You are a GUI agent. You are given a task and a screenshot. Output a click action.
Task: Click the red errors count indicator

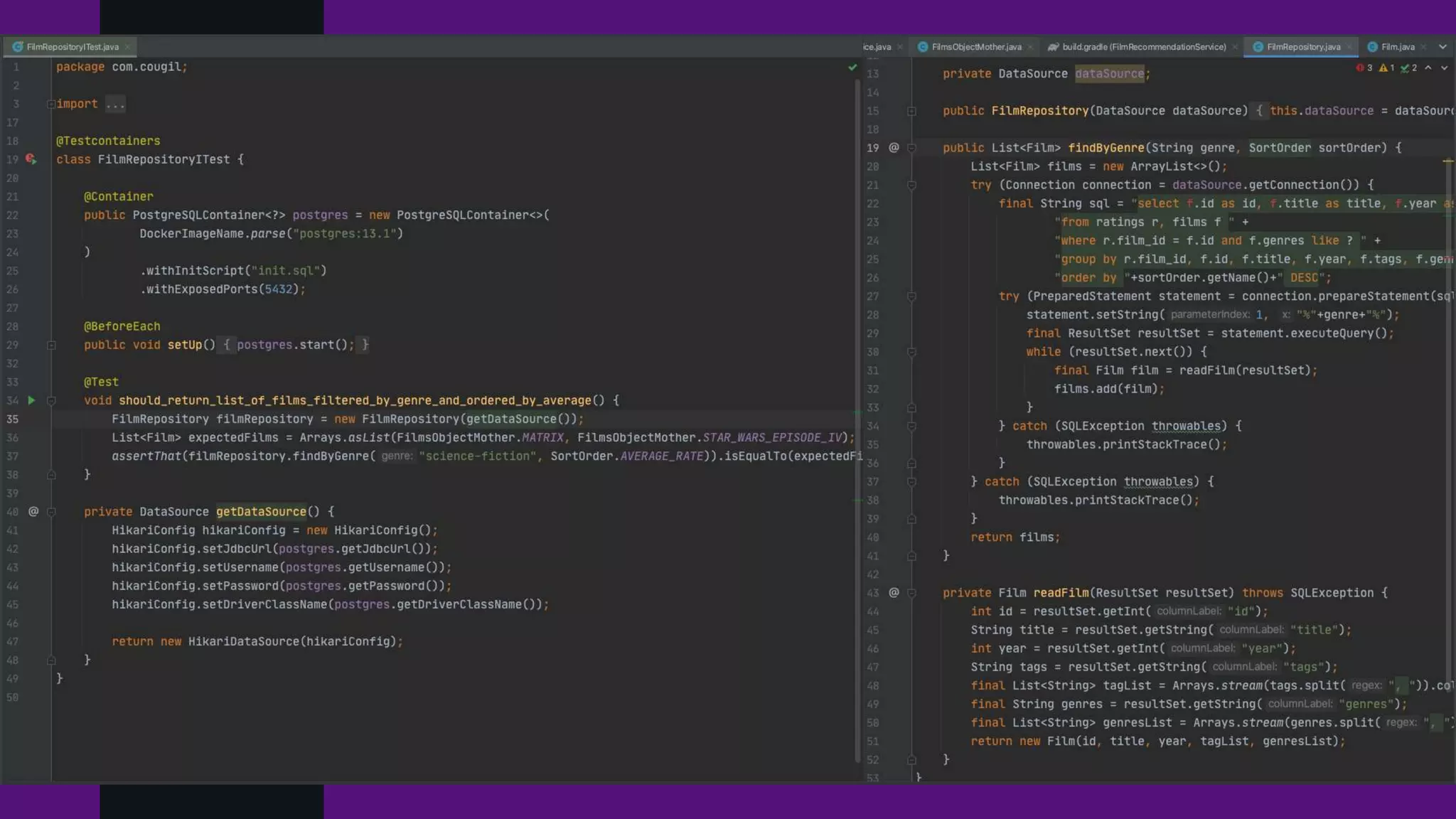pos(1364,68)
